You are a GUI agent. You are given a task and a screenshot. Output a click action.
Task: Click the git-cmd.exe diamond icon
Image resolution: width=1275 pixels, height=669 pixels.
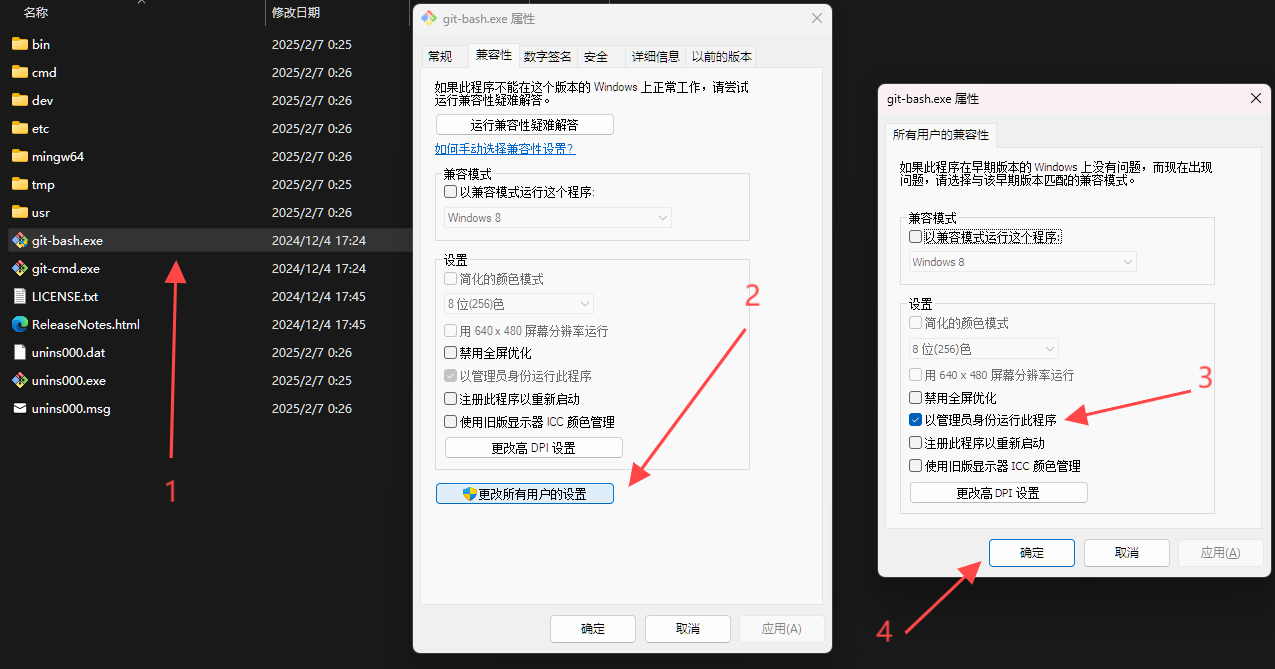click(x=18, y=268)
